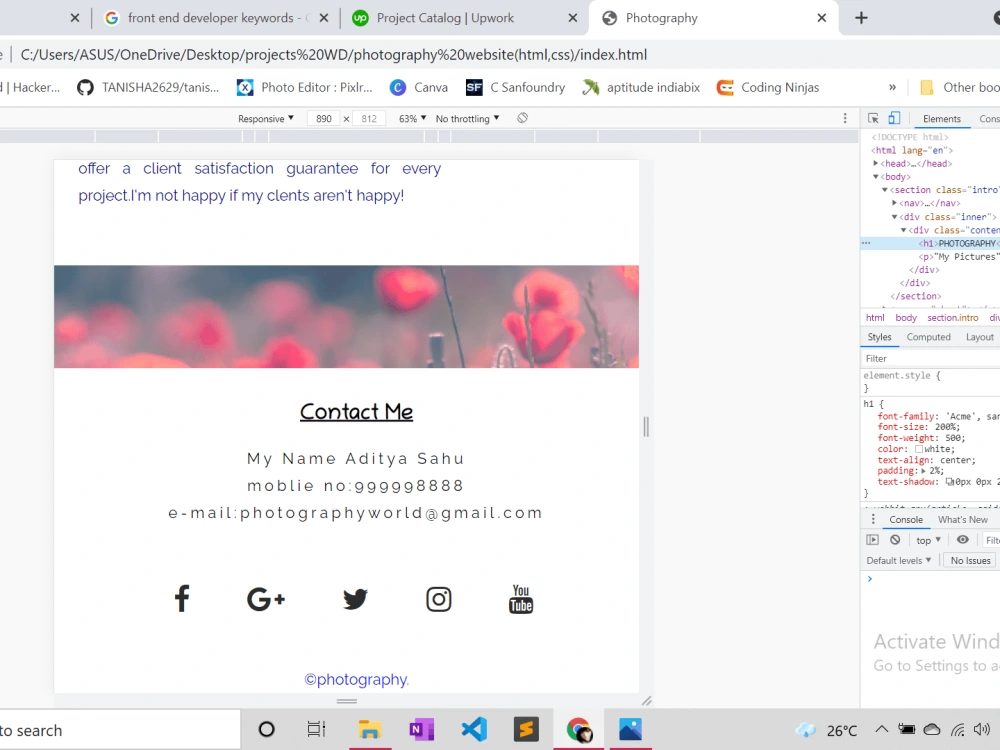The height and width of the screenshot is (750, 1000).
Task: Click the rotate screen icon
Action: (522, 118)
